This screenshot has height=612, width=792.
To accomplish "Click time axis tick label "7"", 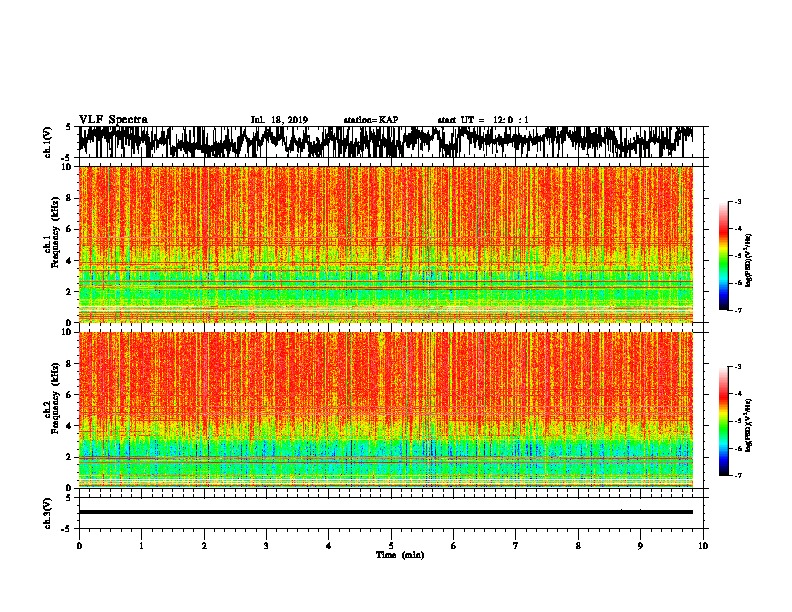I will click(x=516, y=546).
